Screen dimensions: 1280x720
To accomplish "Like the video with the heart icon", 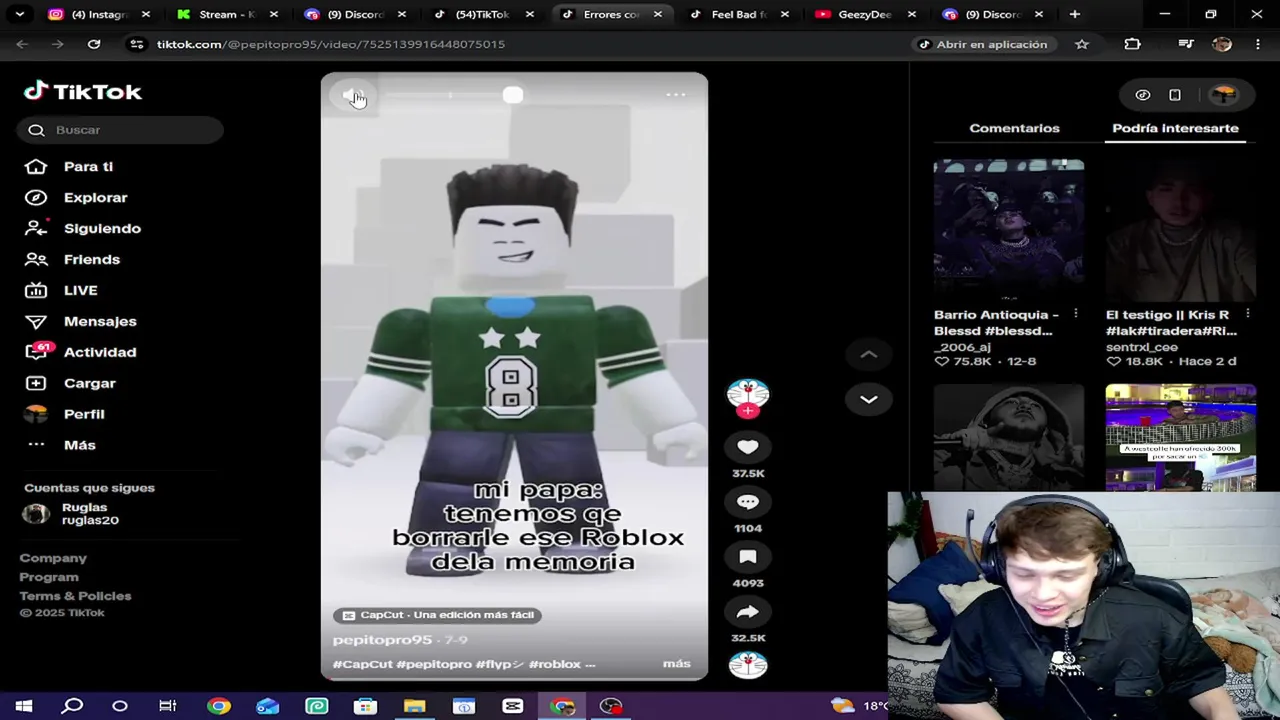I will pyautogui.click(x=748, y=447).
